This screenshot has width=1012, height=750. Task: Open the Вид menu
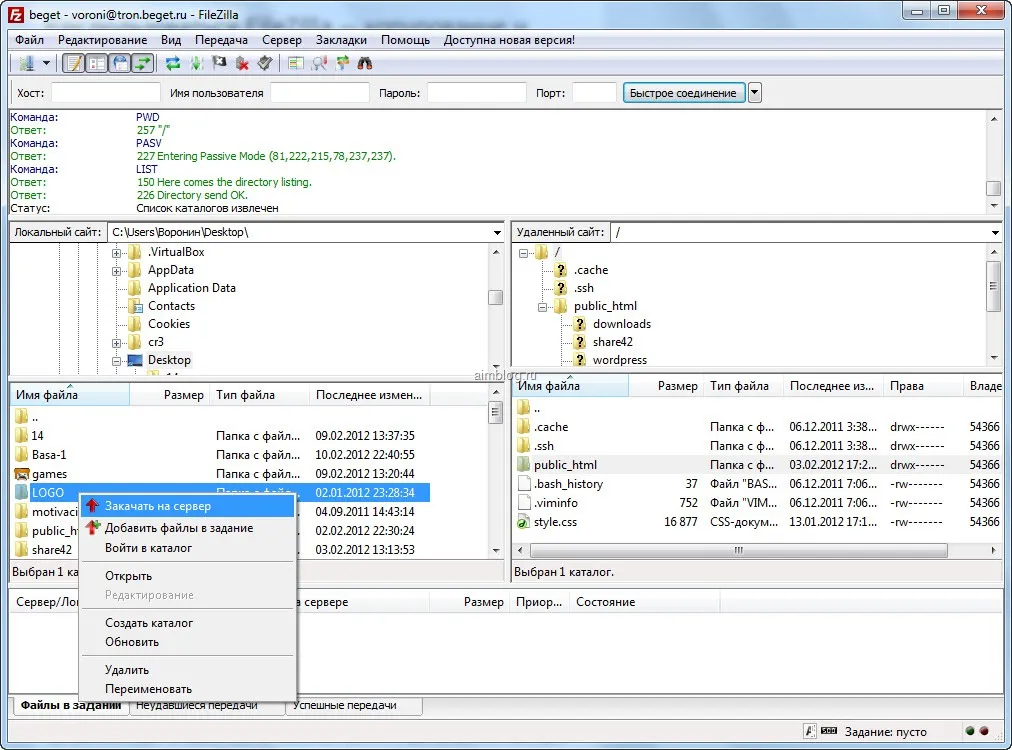171,40
